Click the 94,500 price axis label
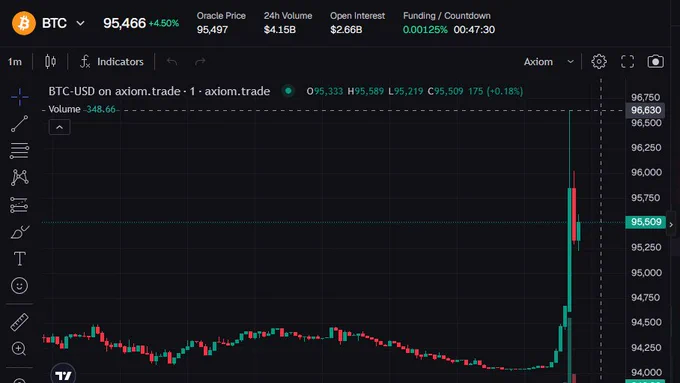Screen dimensions: 680x383 tap(646, 322)
